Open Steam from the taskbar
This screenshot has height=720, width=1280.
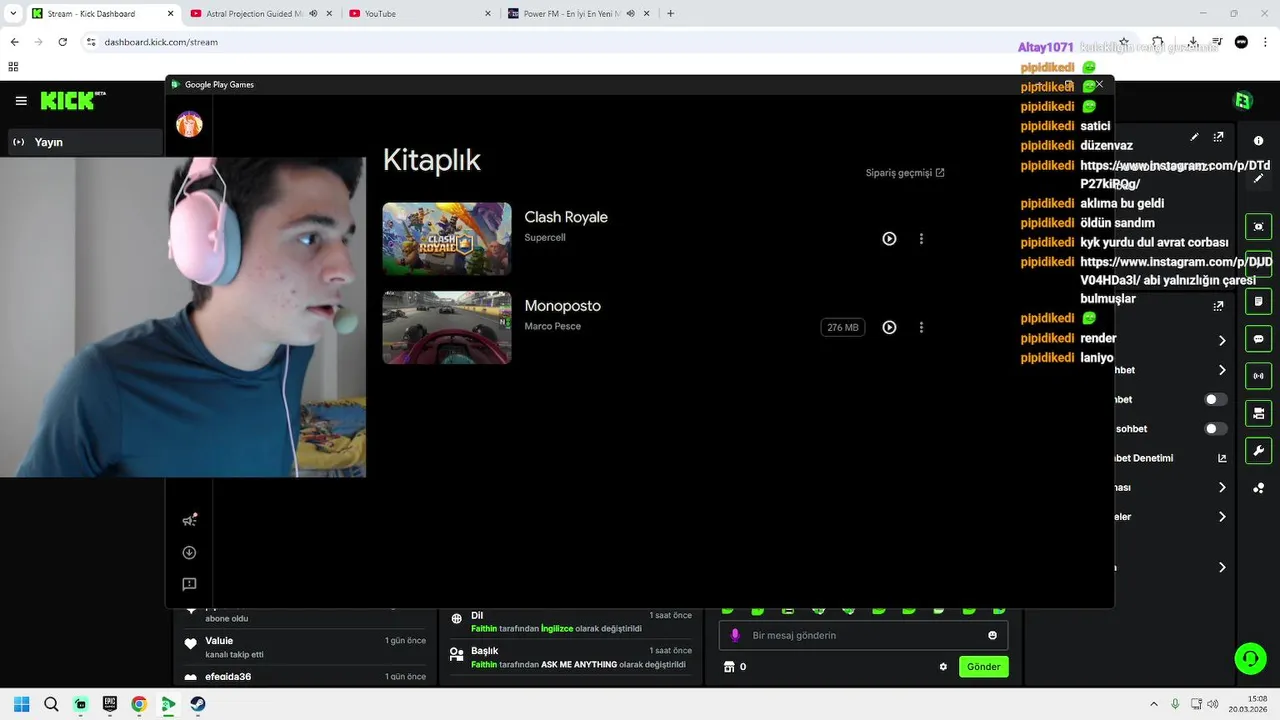tap(198, 704)
